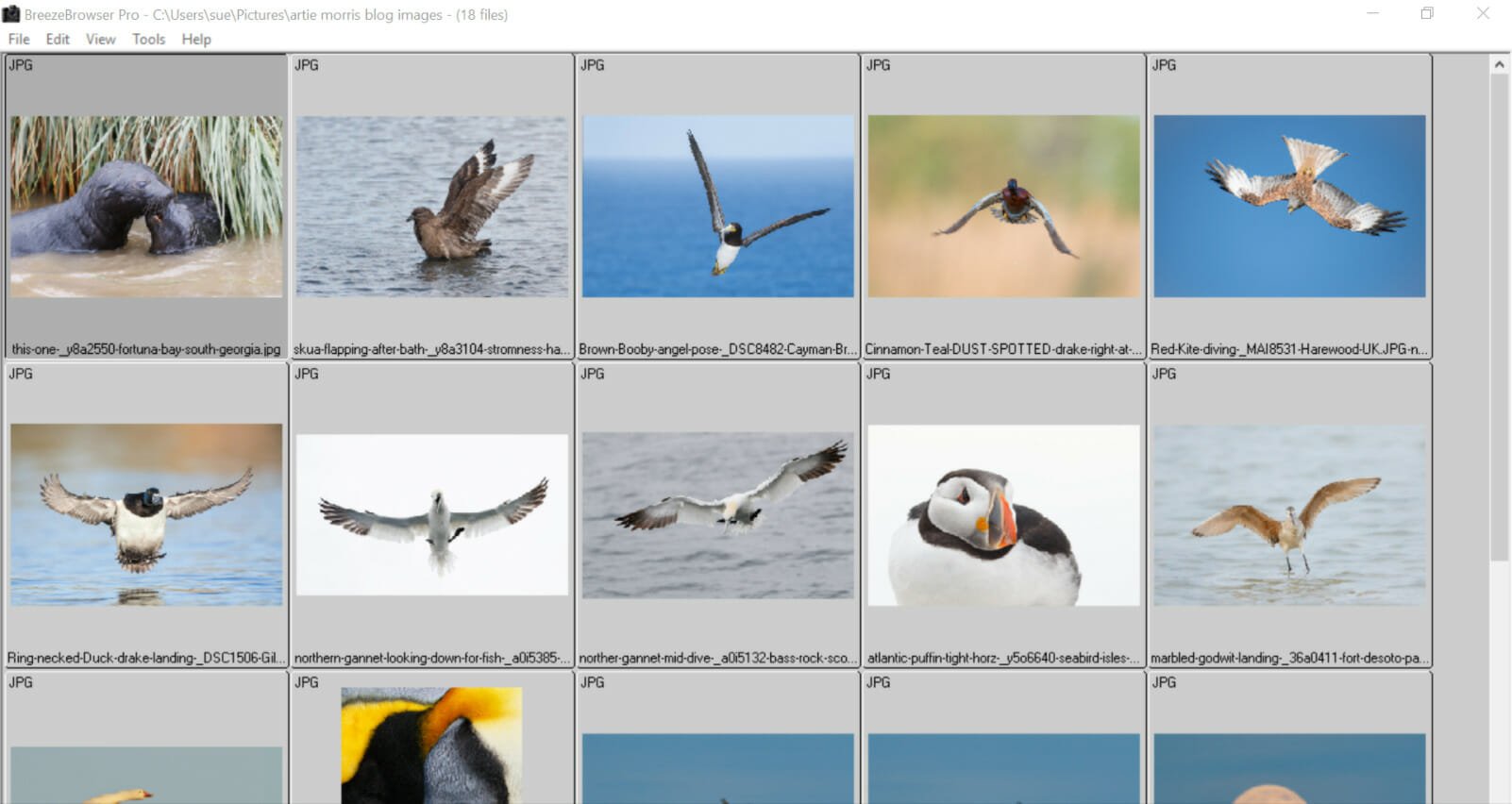Select the skua flapping after bath thumbnail
The height and width of the screenshot is (804, 1512).
pyautogui.click(x=432, y=207)
